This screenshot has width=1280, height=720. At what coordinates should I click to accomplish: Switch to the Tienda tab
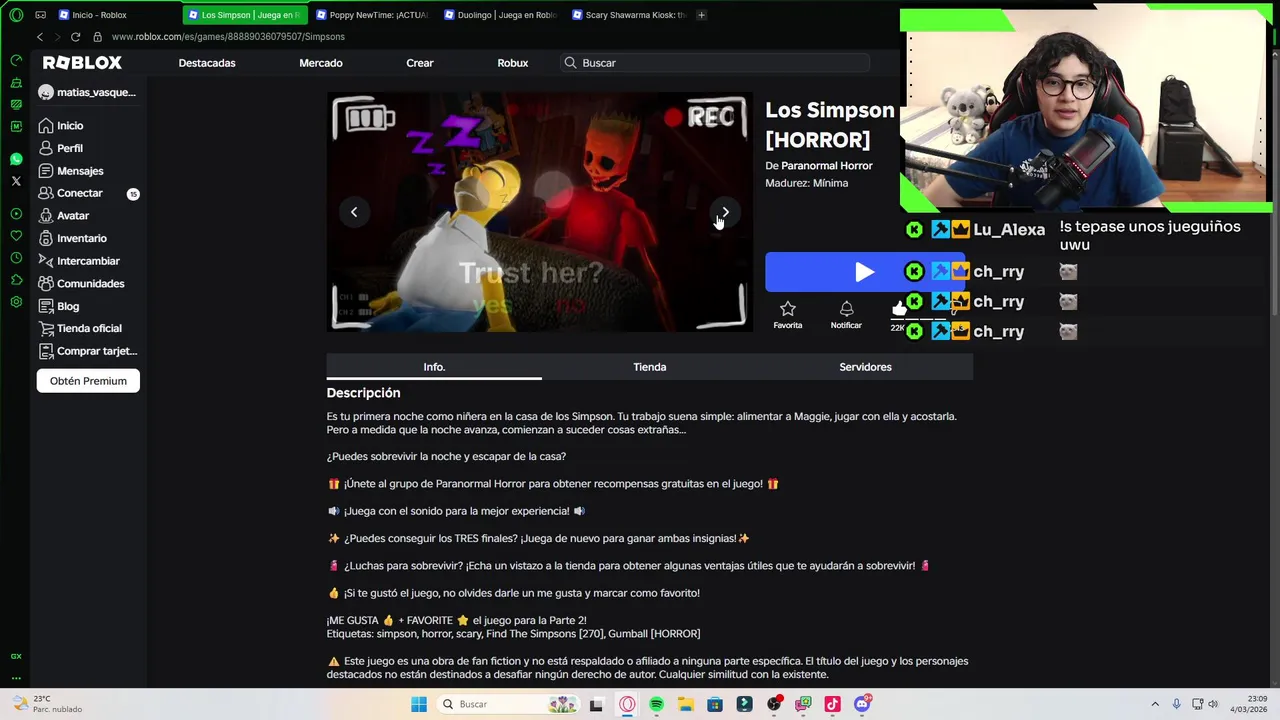coord(650,367)
